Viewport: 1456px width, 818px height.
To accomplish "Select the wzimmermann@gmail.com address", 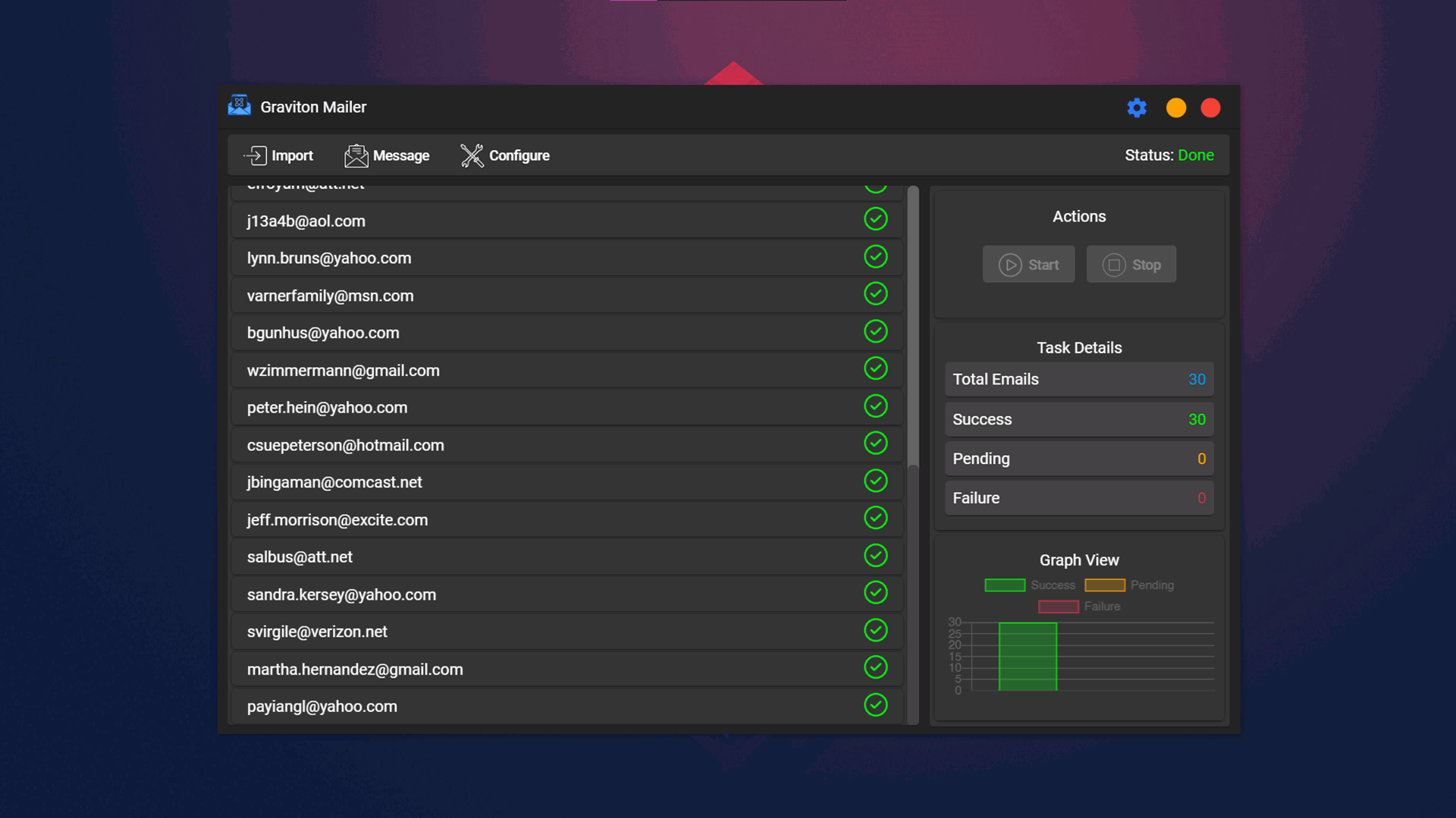I will [344, 370].
